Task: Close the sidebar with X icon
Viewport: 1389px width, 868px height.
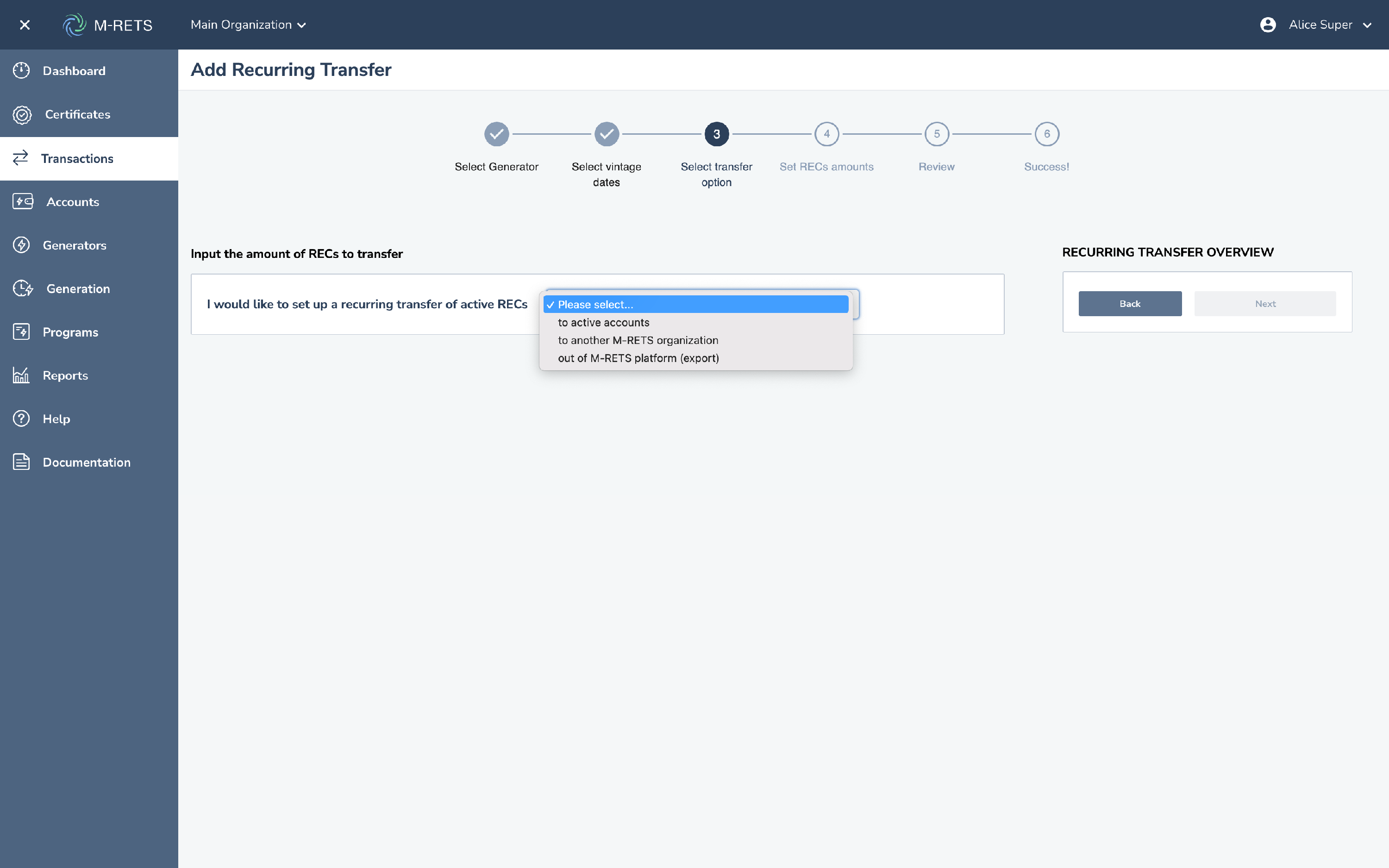Action: coord(25,25)
